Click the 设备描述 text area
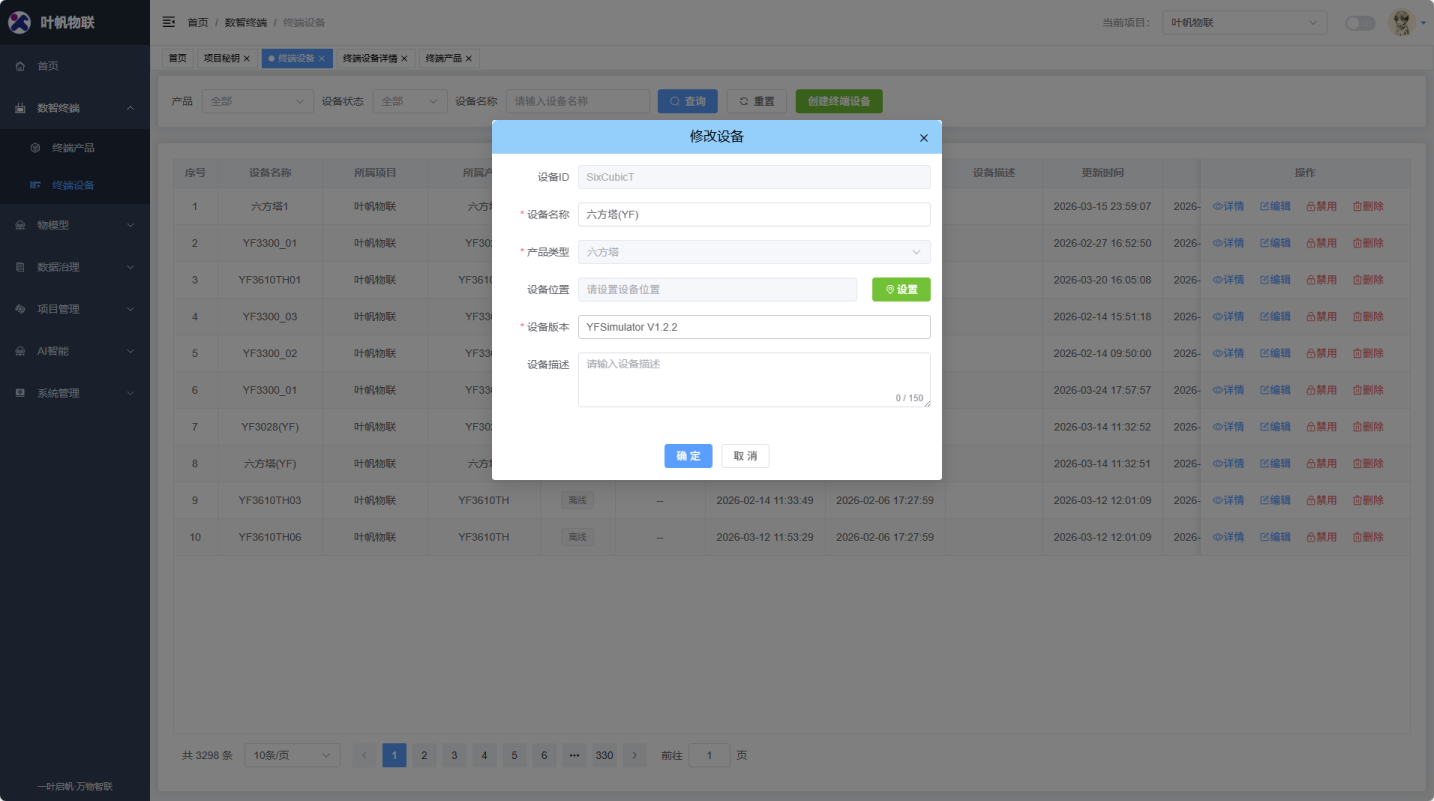1434x801 pixels. pos(754,379)
